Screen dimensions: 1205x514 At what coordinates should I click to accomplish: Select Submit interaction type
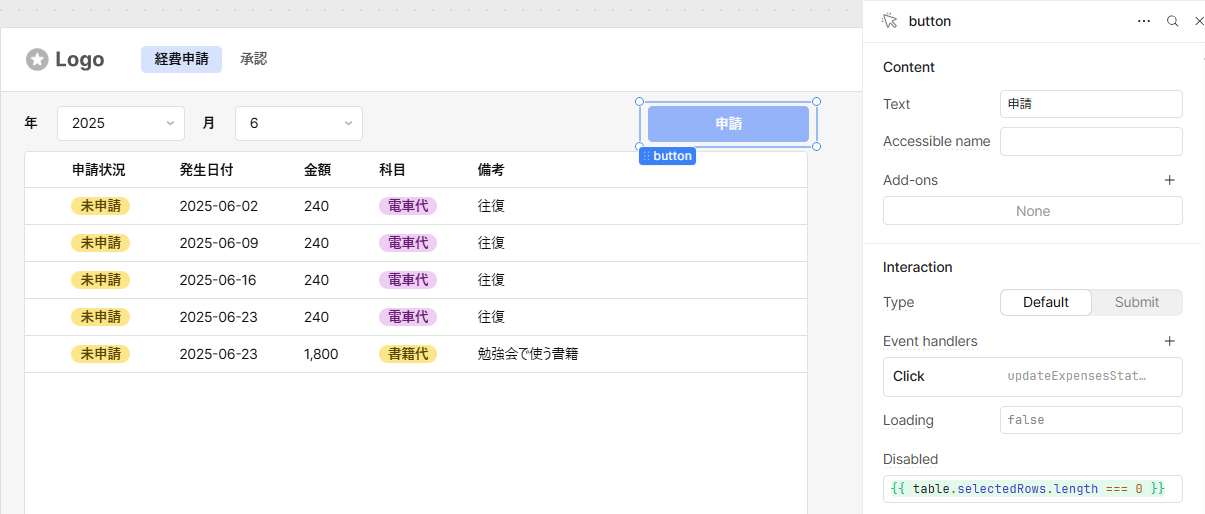[1137, 302]
